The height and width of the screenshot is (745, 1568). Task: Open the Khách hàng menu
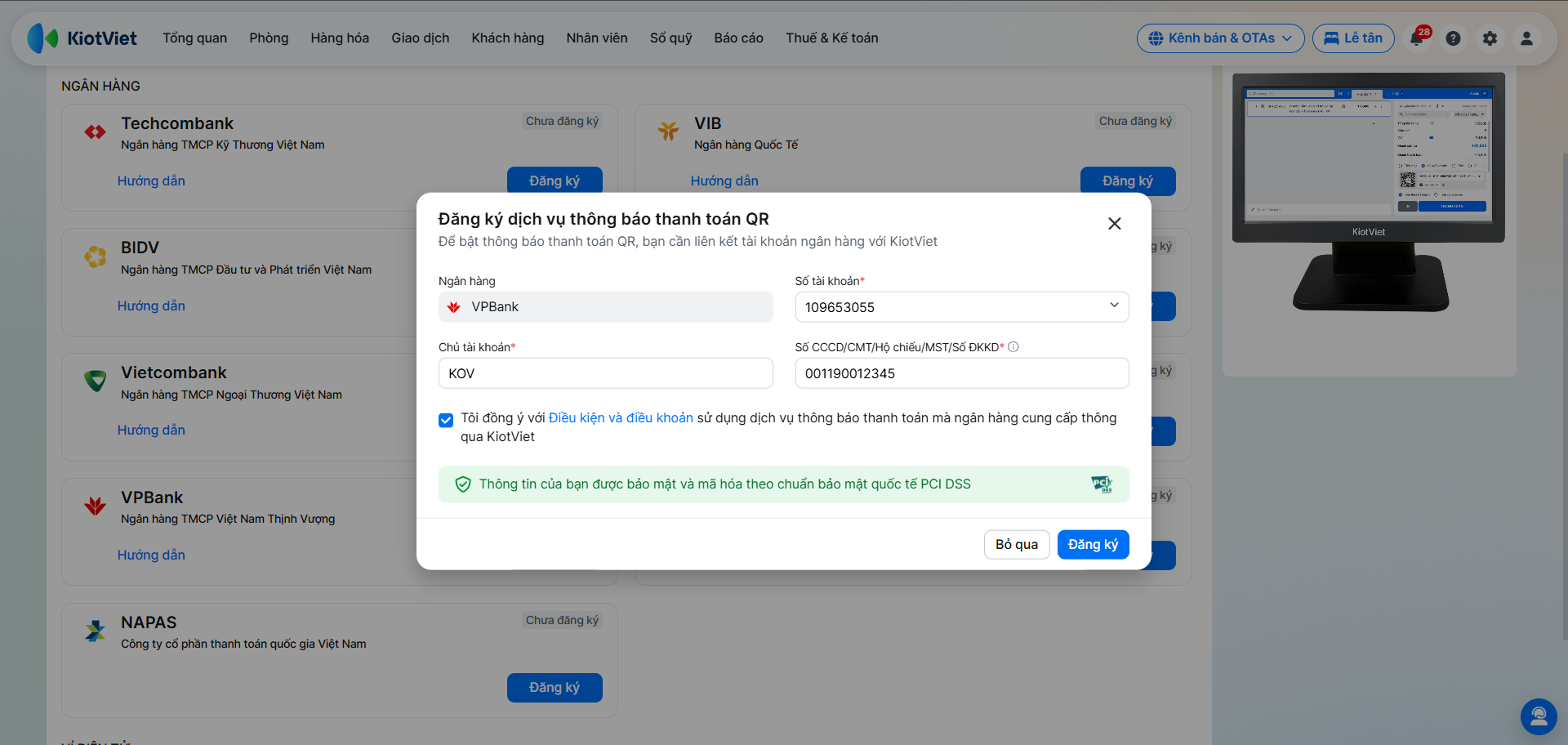(508, 38)
